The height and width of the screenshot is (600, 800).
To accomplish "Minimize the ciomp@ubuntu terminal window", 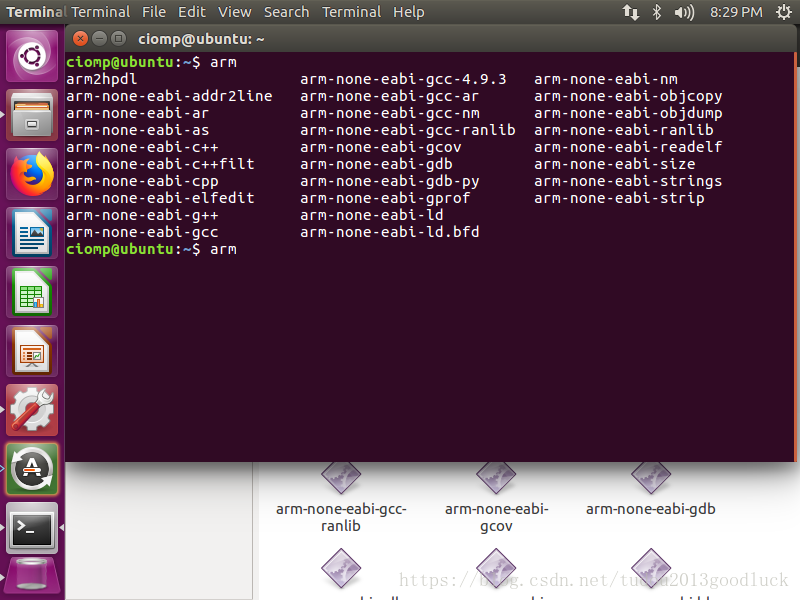I will [99, 38].
